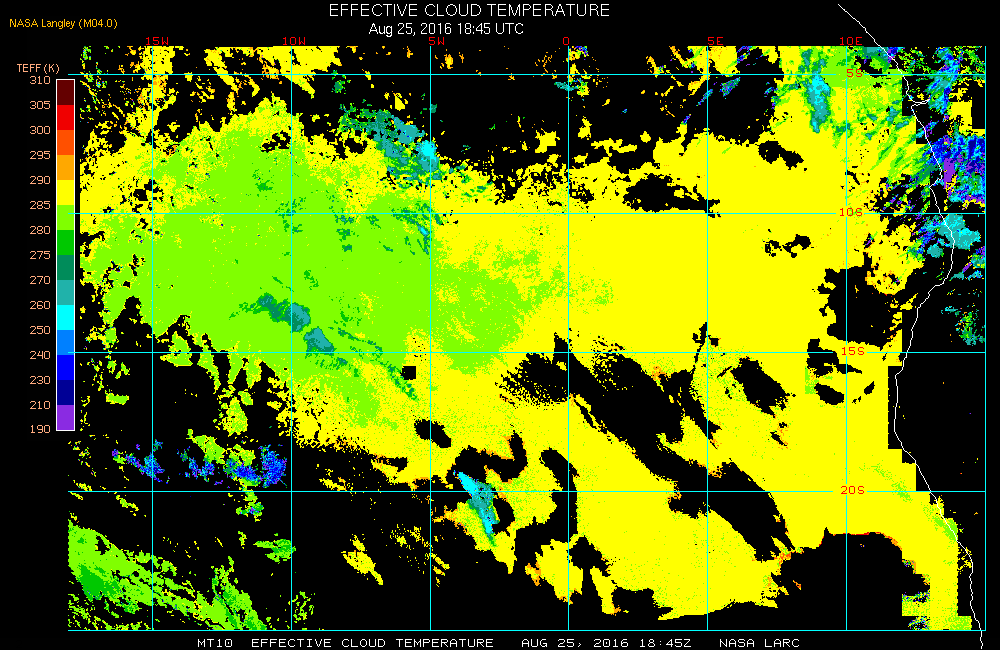1000x650 pixels.
Task: Click the 250 legend value
Action: click(40, 330)
